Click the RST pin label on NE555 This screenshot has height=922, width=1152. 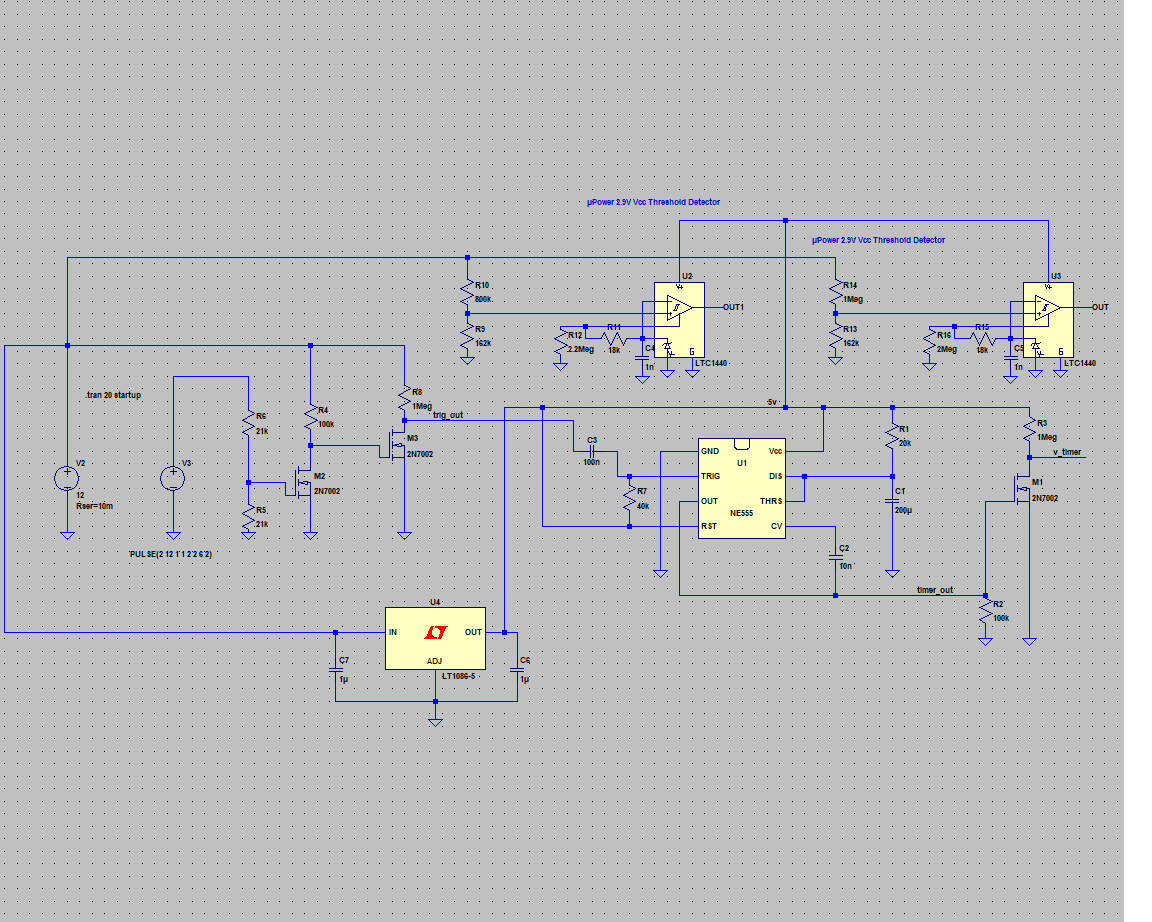(x=708, y=526)
